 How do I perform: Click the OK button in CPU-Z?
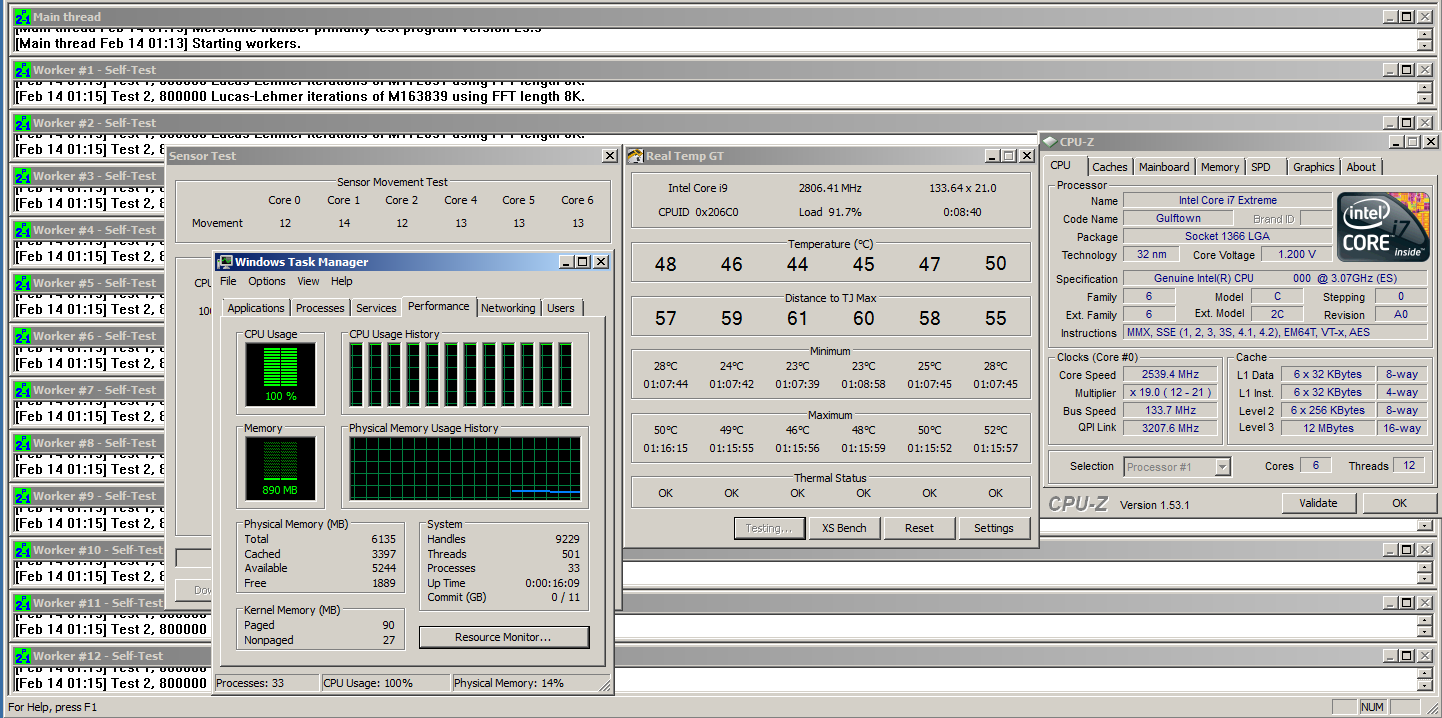[1399, 503]
